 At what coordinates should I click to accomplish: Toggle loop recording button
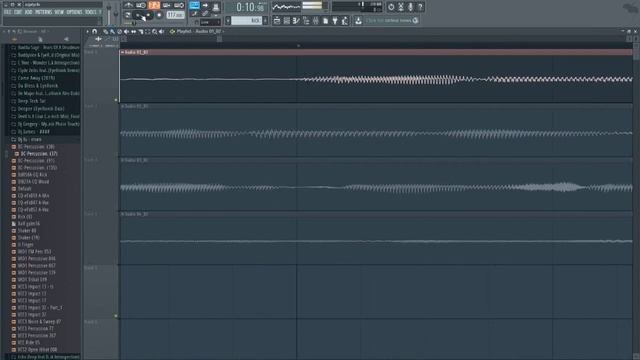point(179,5)
